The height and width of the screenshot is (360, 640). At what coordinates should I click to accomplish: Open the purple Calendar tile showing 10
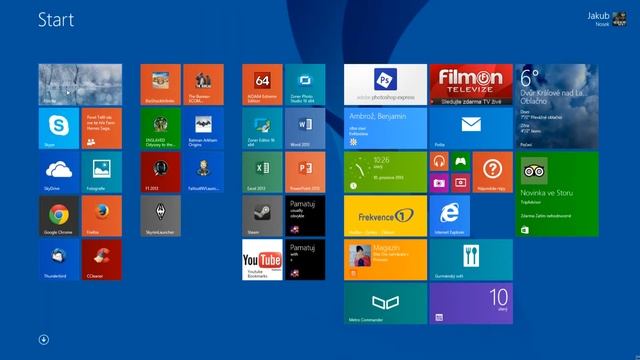pos(471,303)
